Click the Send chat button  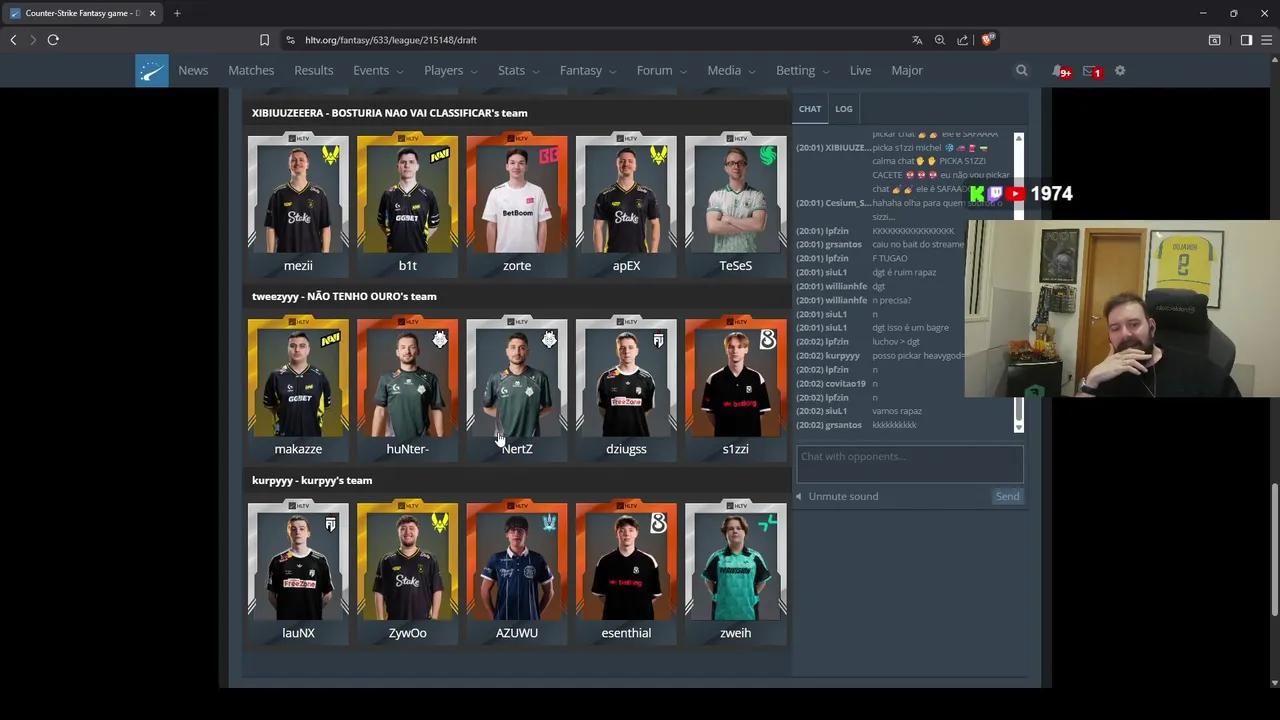1007,496
